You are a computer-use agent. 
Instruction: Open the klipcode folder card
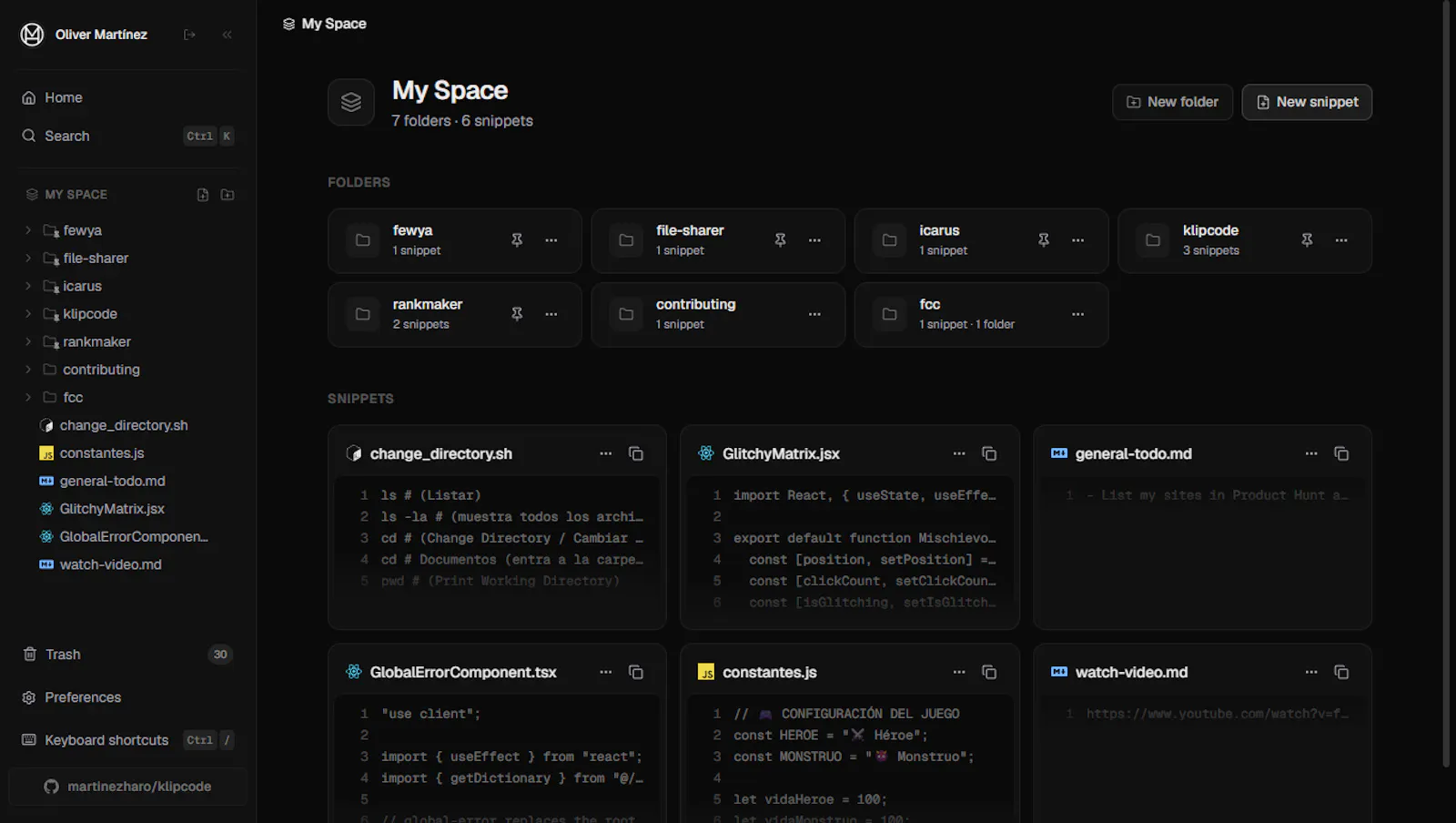click(x=1244, y=240)
